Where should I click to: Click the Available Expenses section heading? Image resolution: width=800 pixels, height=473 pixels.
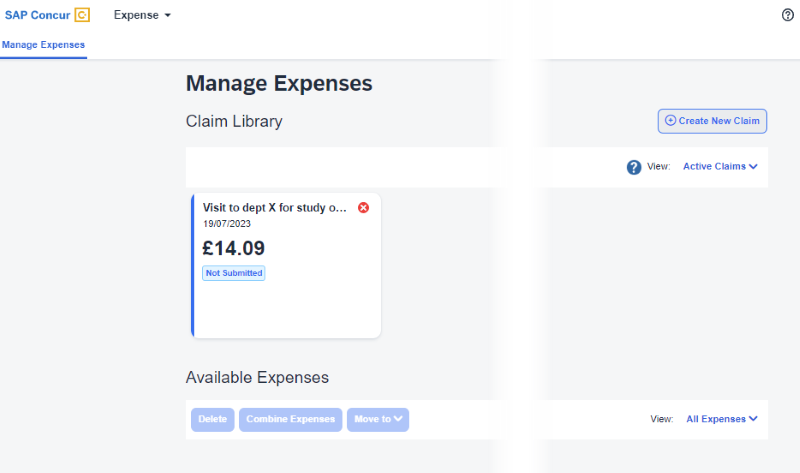257,378
